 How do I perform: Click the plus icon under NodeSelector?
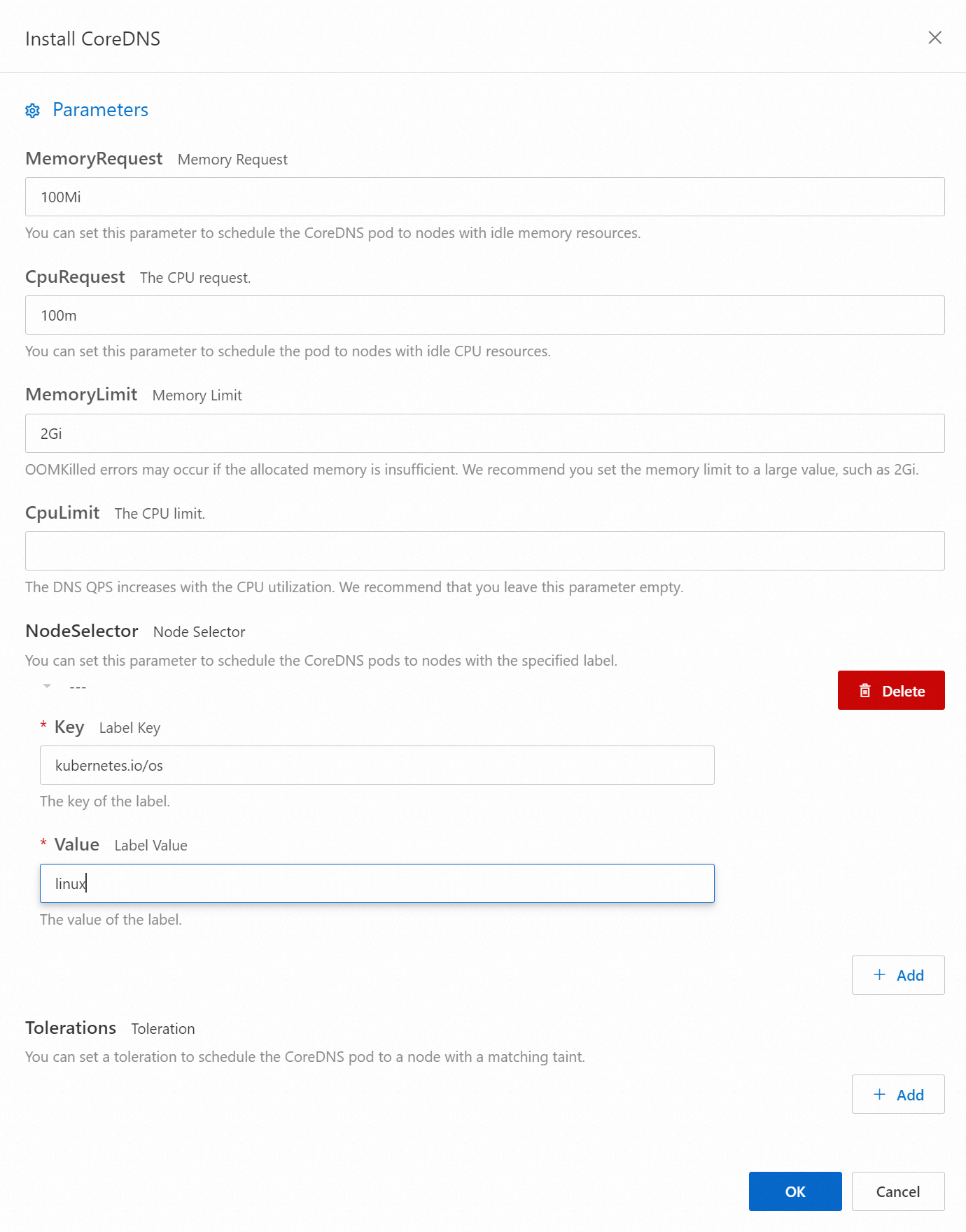click(x=880, y=974)
